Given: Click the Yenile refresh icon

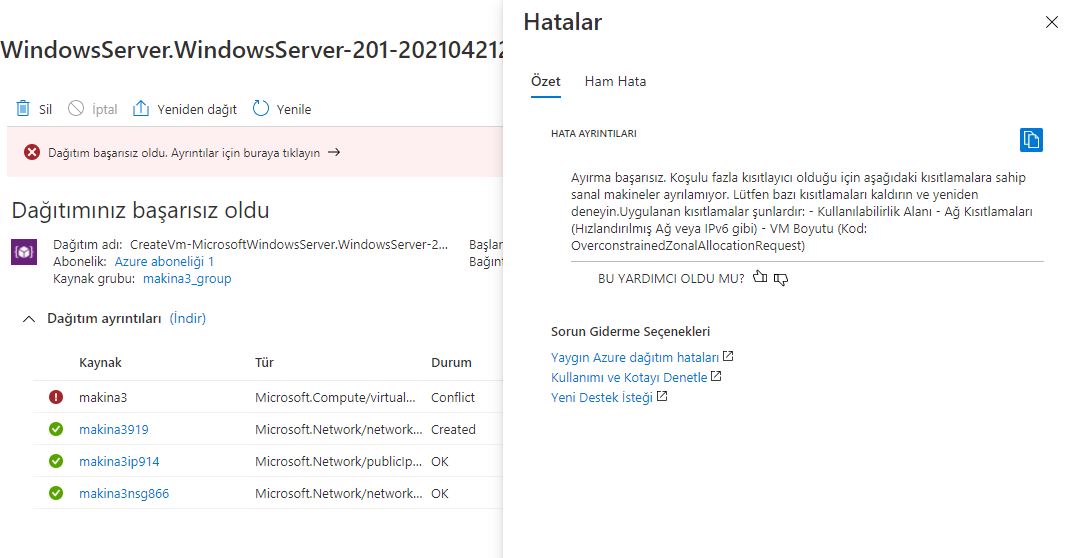Looking at the screenshot, I should (x=261, y=108).
